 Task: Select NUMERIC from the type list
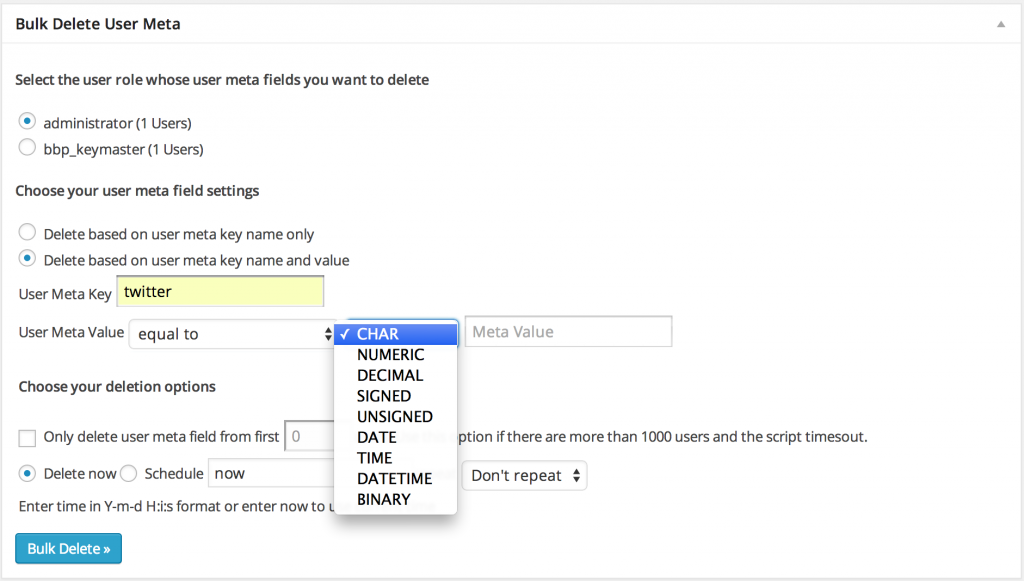pyautogui.click(x=390, y=354)
